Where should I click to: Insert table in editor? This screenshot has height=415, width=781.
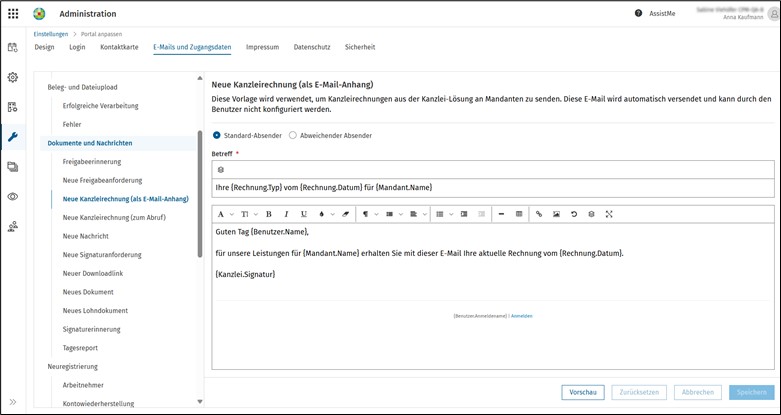pos(519,214)
